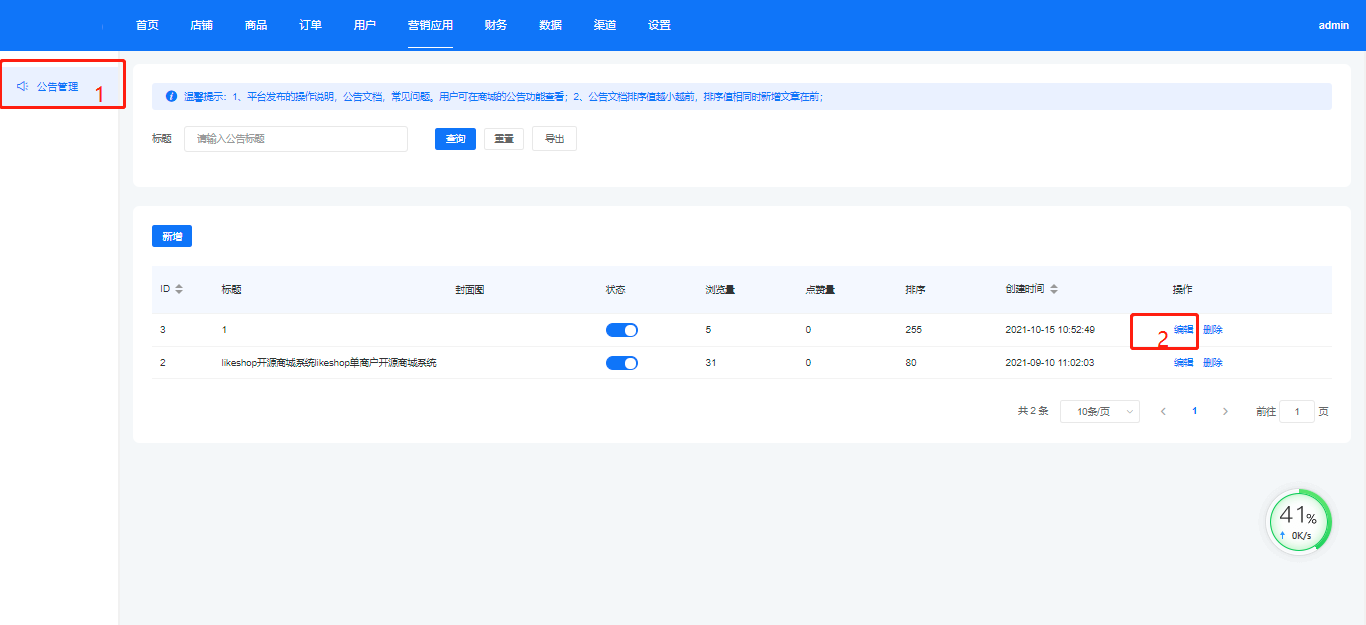Focus the 标题 announcement title input field
Viewport: 1366px width, 625px height.
(296, 139)
